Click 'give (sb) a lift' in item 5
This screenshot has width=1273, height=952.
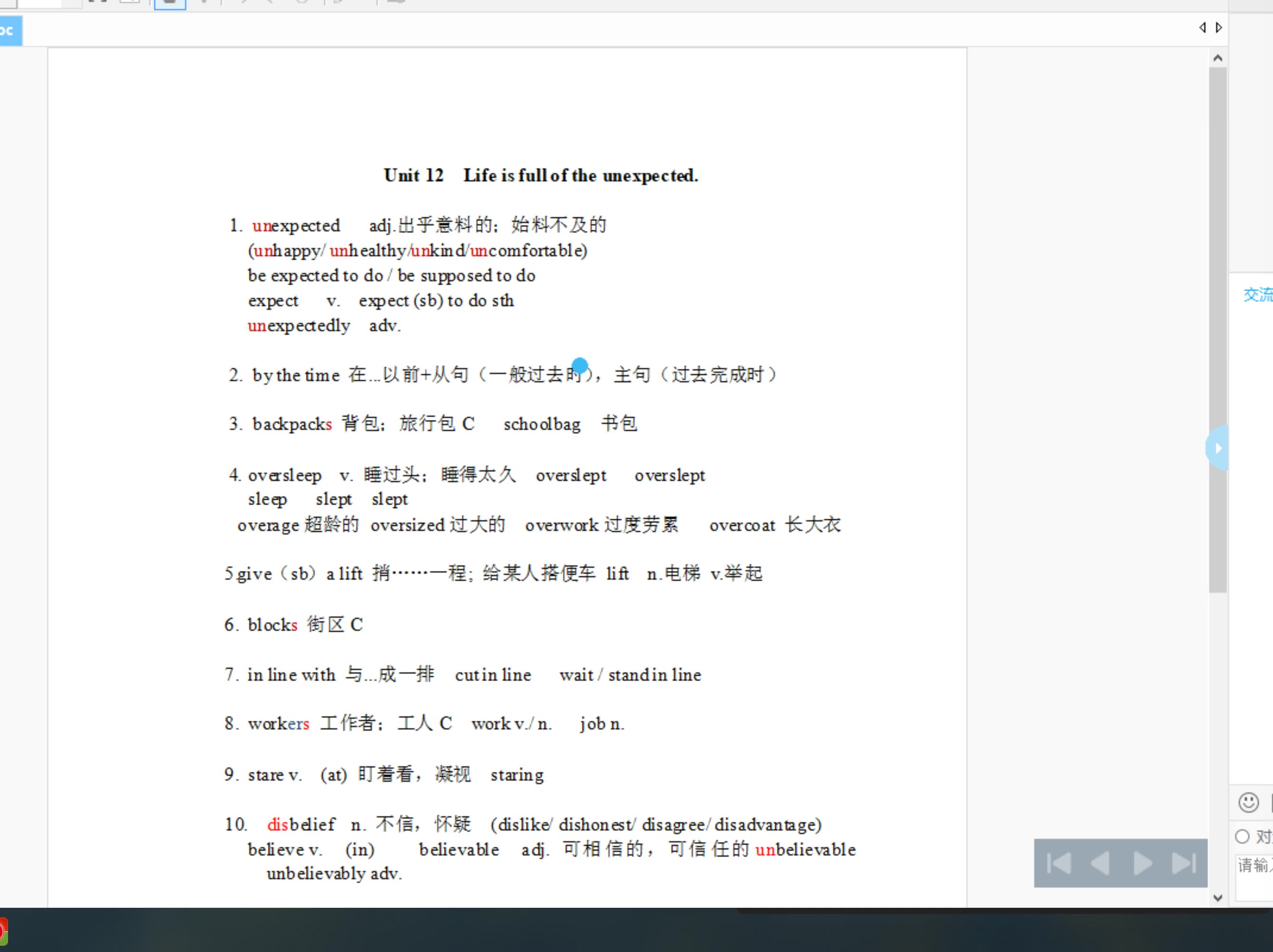point(299,573)
